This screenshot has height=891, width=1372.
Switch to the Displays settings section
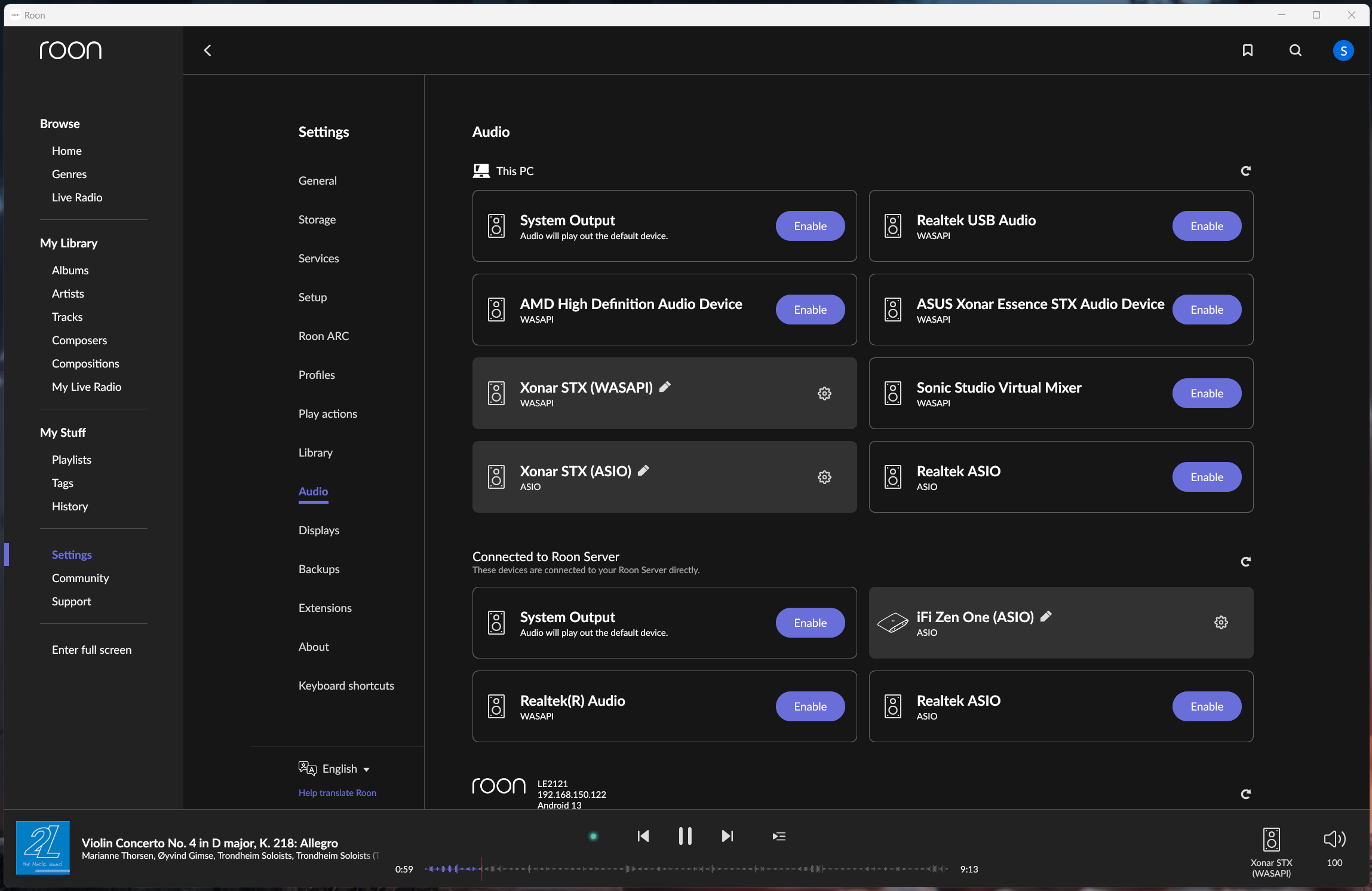(318, 530)
